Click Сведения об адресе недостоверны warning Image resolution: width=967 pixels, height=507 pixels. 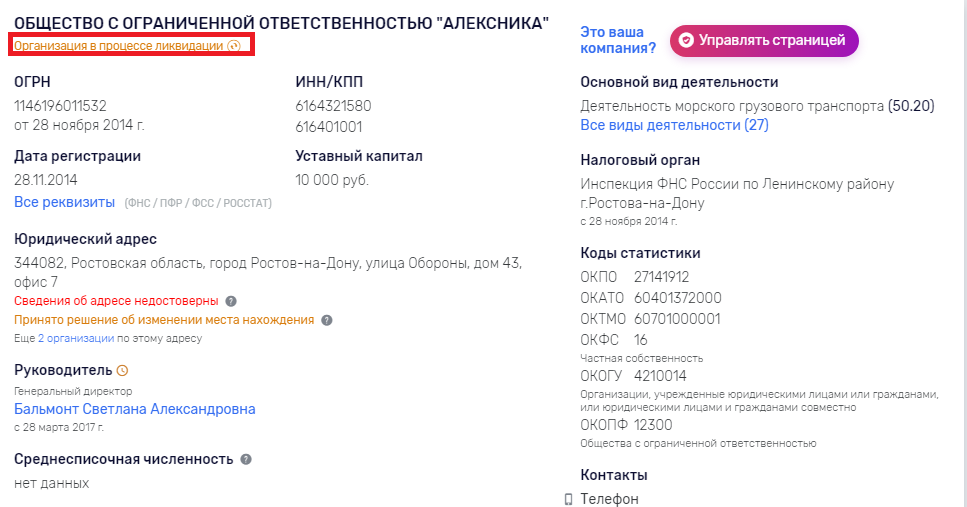coord(116,301)
